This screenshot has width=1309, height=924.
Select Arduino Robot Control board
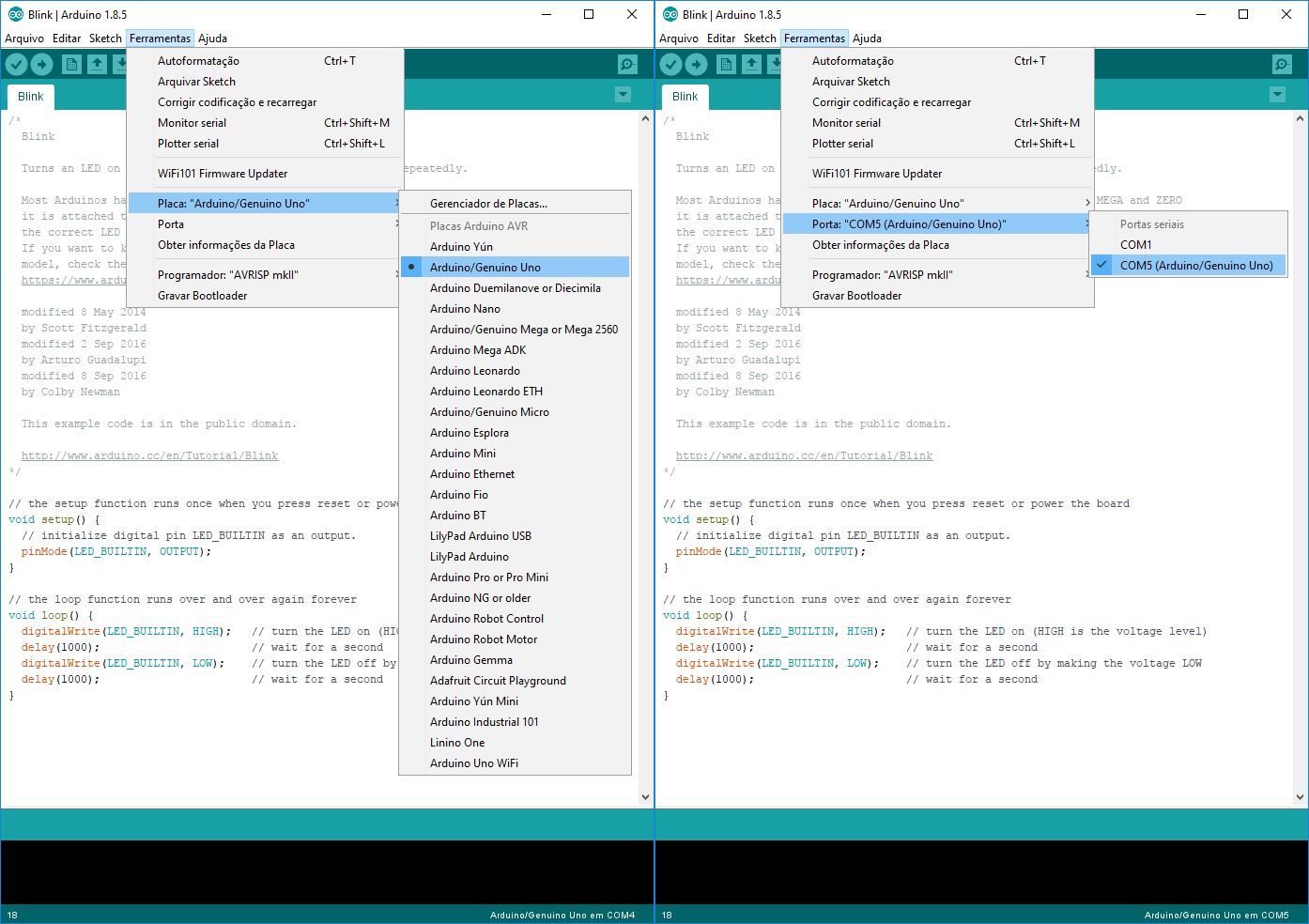coord(515,619)
